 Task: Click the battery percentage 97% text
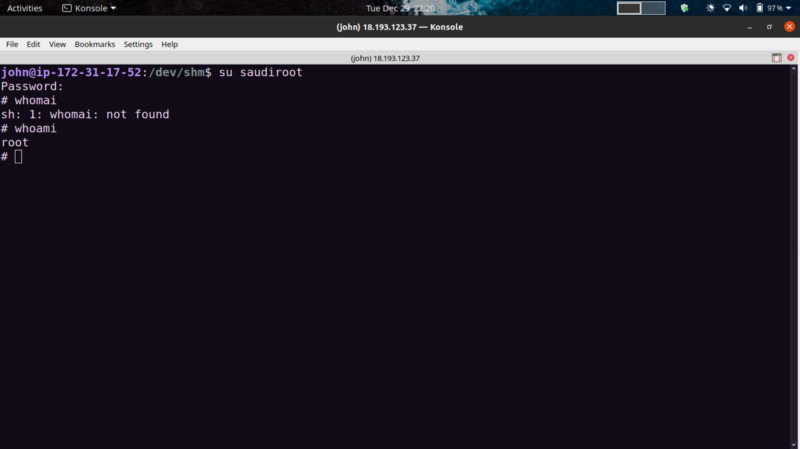775,8
